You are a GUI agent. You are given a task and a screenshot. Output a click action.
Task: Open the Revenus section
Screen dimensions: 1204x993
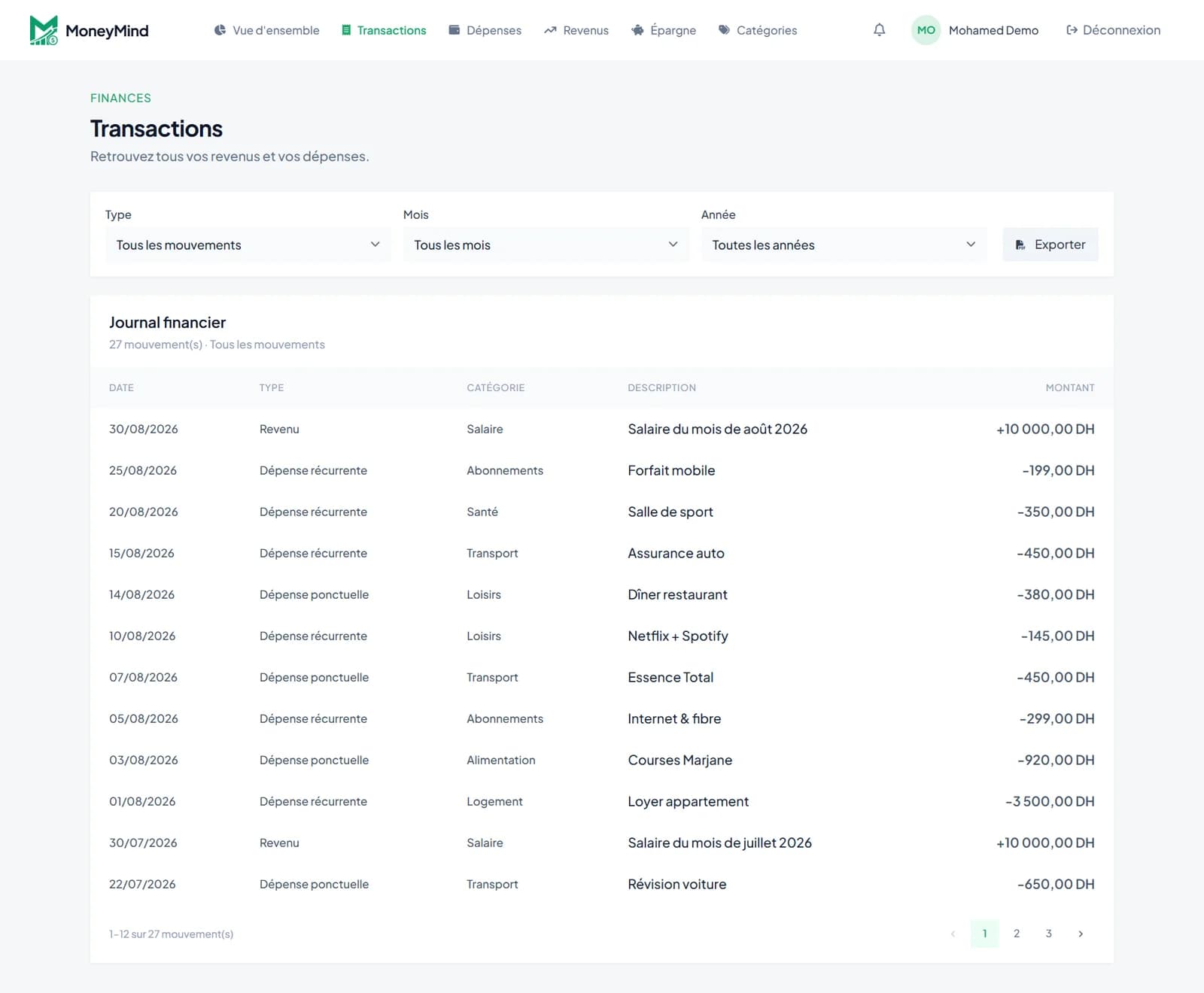[x=576, y=30]
